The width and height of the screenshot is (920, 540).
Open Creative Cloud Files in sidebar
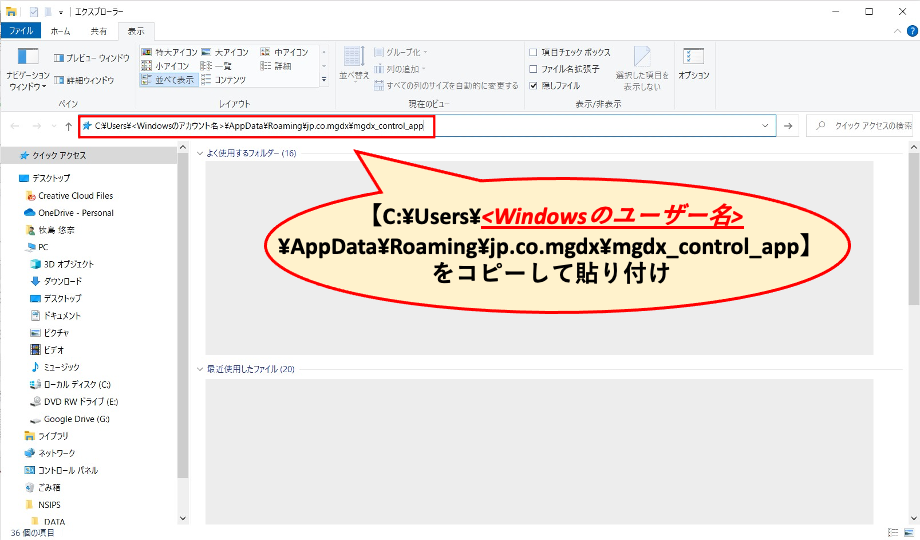click(75, 196)
